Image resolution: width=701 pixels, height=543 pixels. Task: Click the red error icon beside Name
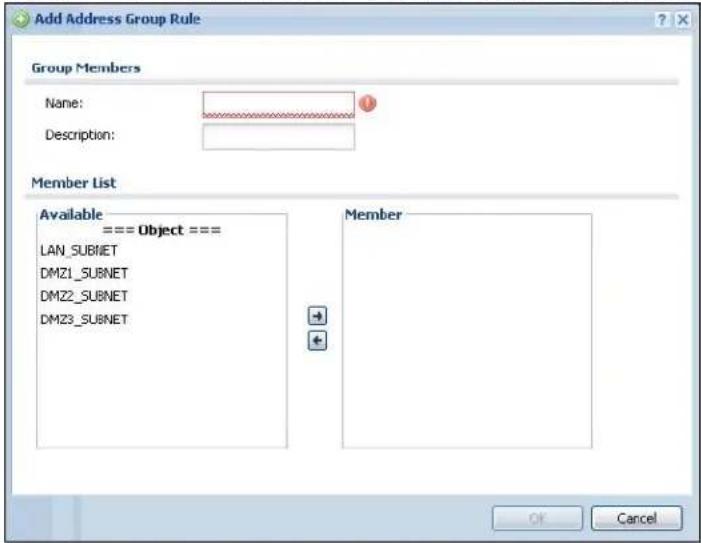(x=367, y=103)
